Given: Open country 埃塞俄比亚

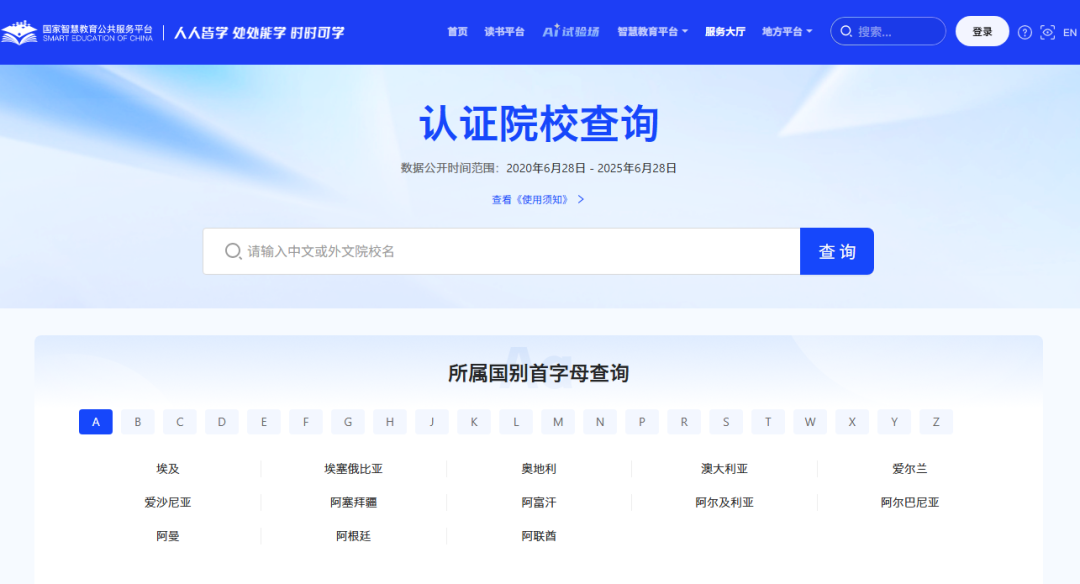Looking at the screenshot, I should tap(353, 469).
